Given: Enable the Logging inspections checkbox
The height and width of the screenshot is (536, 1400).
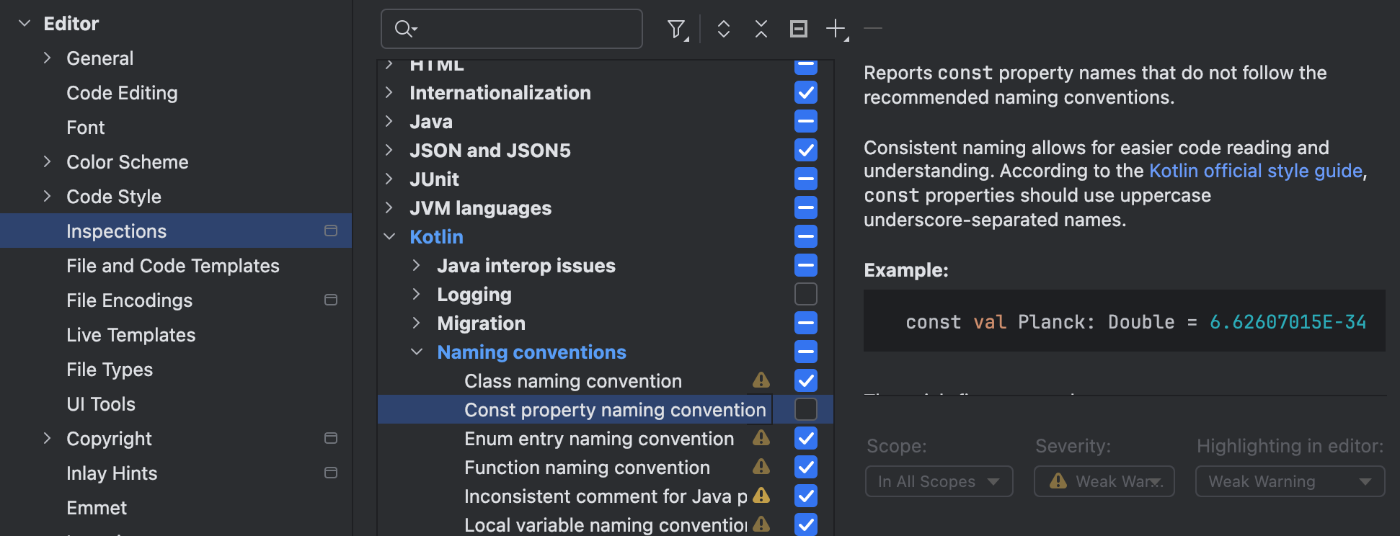Looking at the screenshot, I should click(x=806, y=294).
